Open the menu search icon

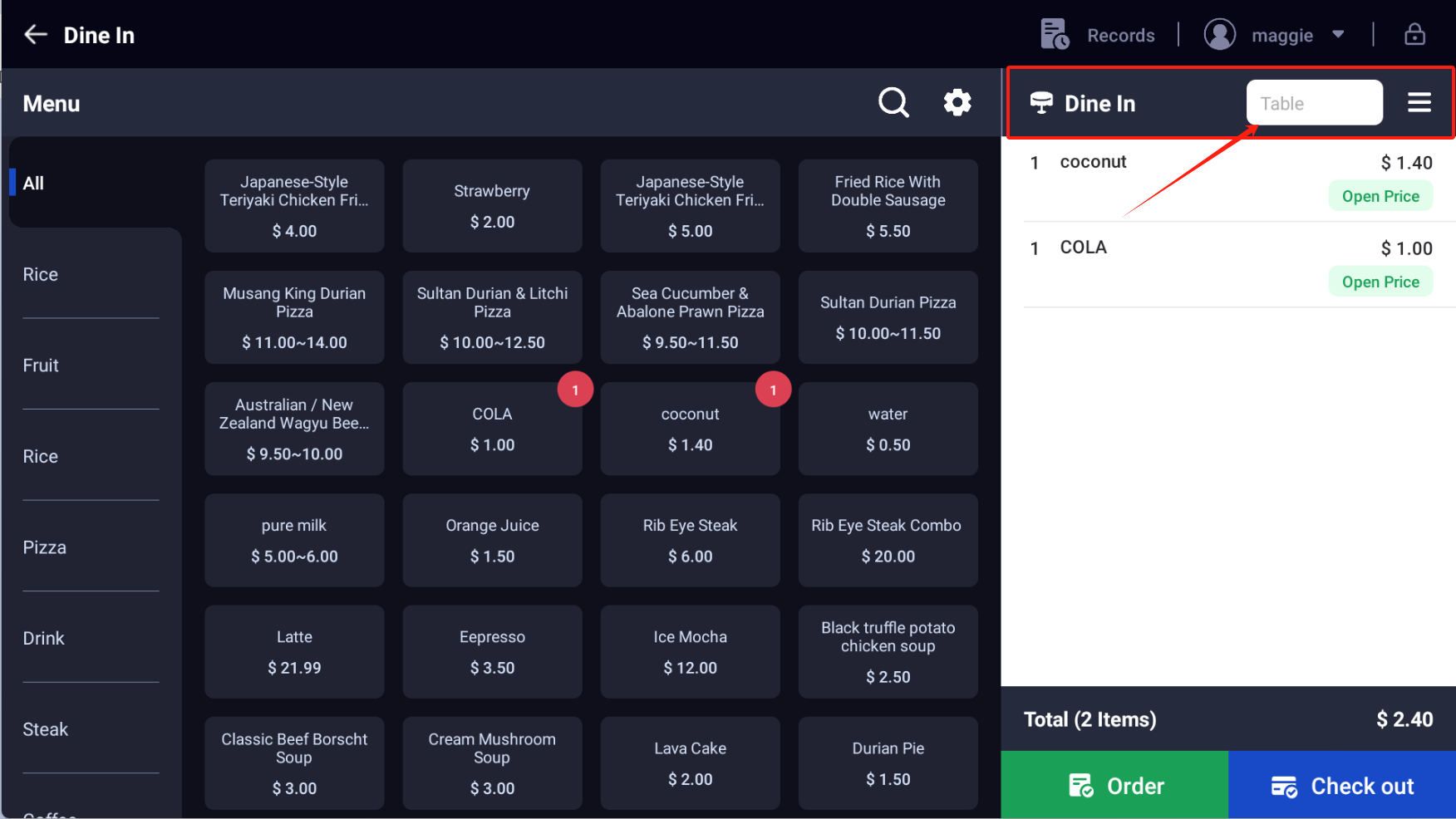tap(893, 102)
